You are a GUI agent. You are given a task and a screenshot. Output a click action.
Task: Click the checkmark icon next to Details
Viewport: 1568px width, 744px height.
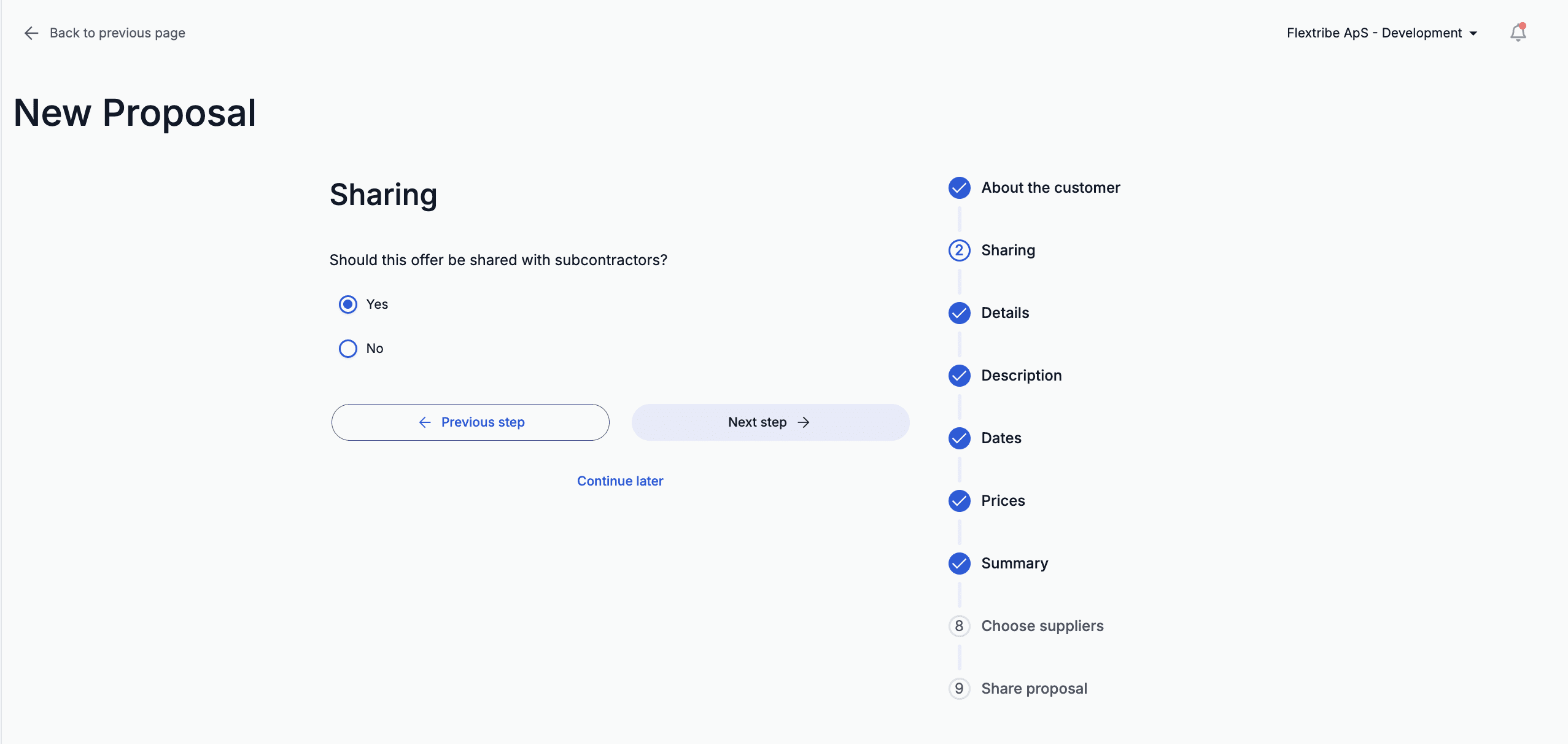(x=959, y=313)
